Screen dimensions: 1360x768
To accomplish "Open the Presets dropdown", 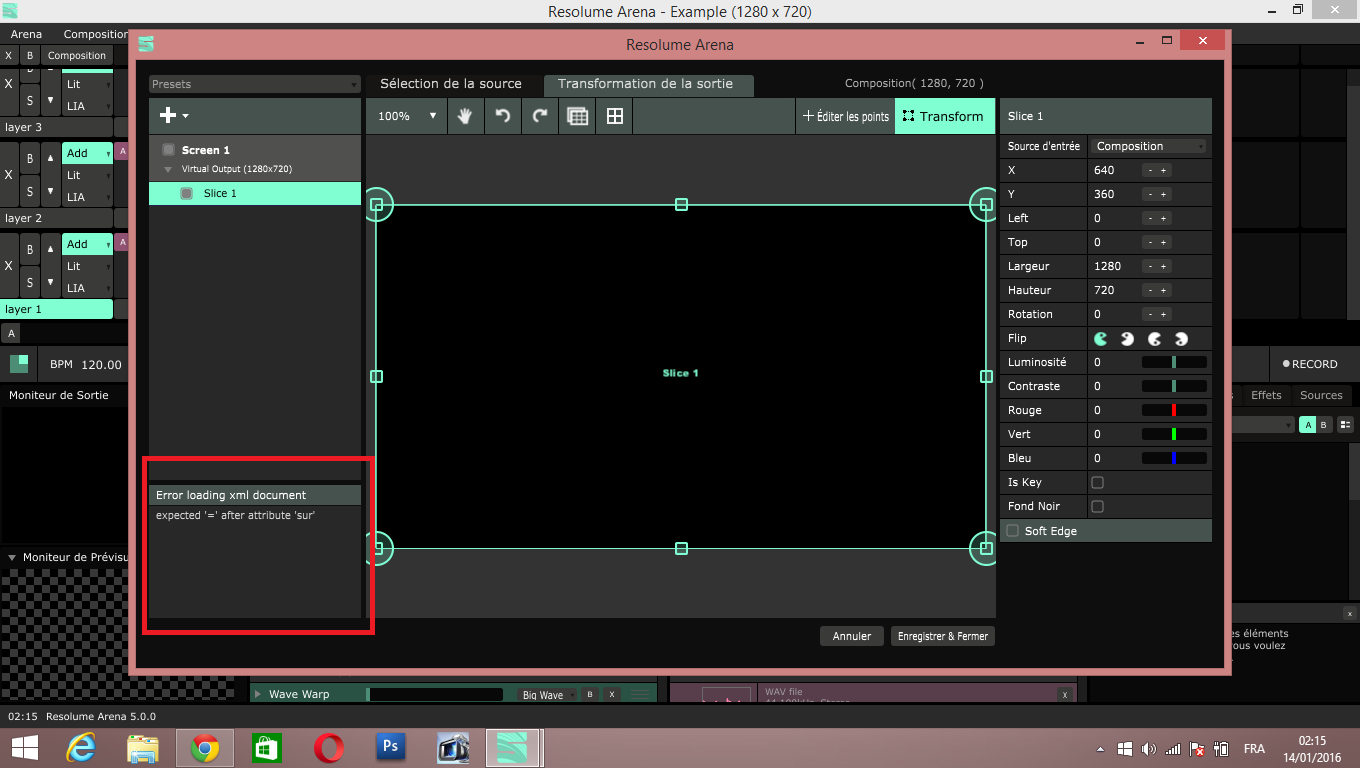I will (254, 84).
